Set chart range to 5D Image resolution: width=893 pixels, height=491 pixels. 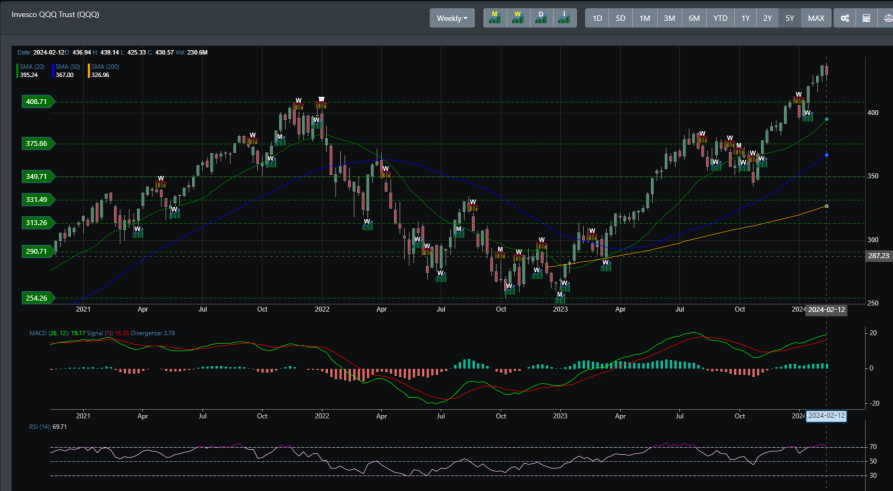tap(620, 18)
